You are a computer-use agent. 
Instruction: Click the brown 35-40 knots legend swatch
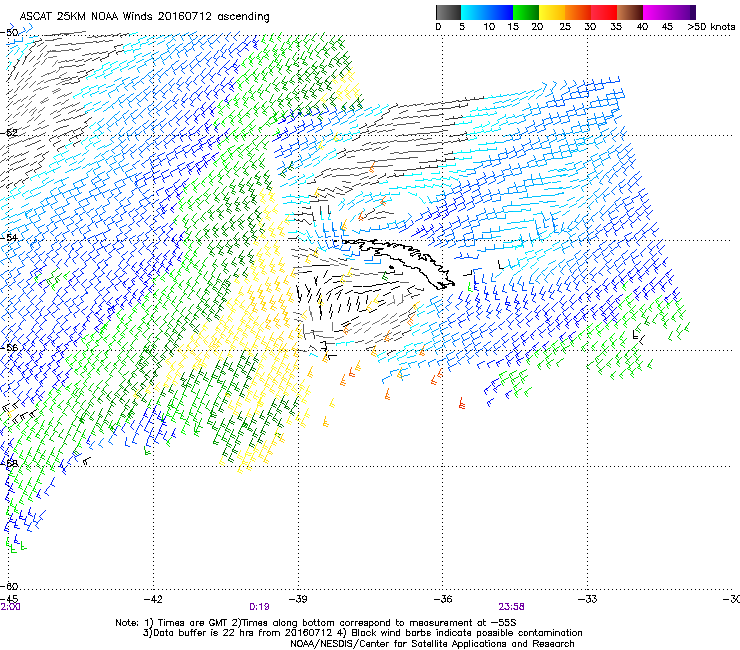[630, 12]
